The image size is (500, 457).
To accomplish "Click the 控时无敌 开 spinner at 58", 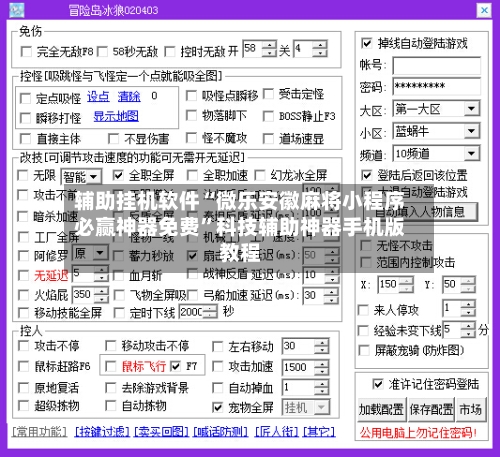I will pos(259,49).
